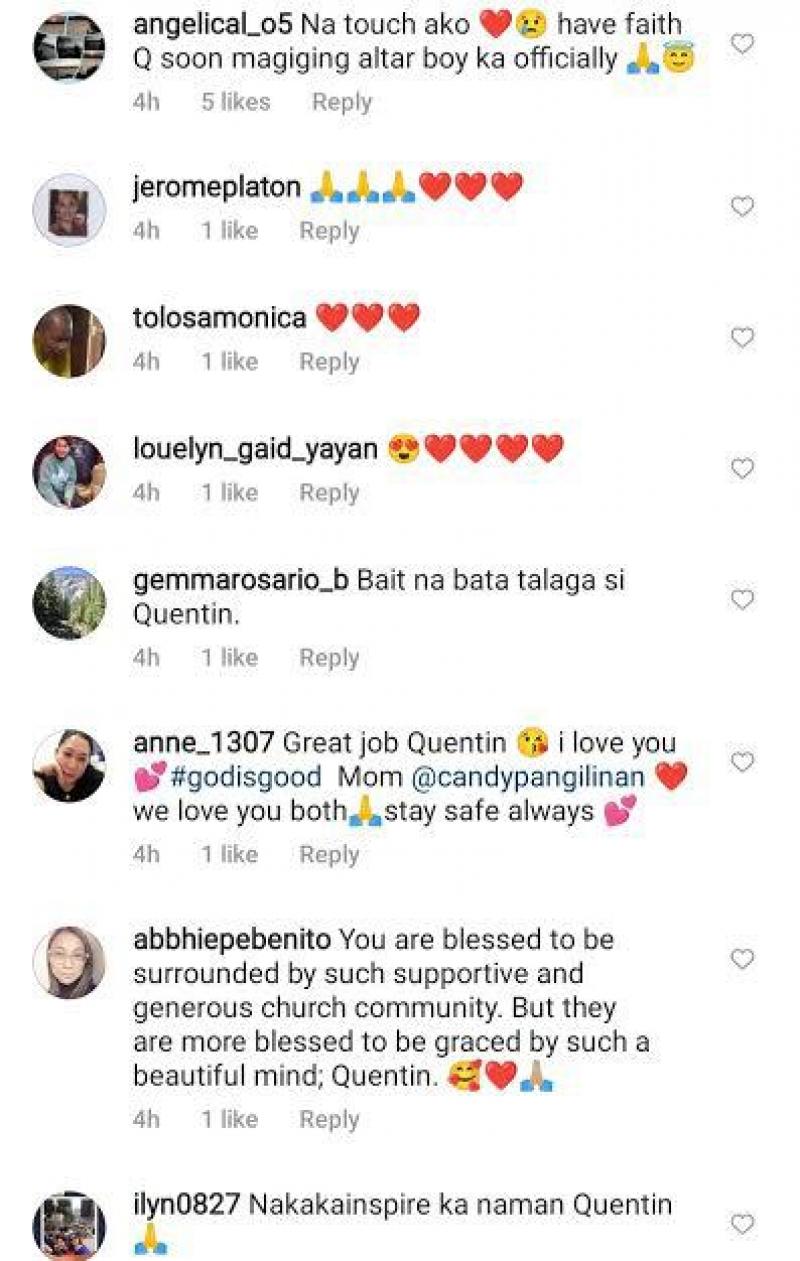This screenshot has width=800, height=1261.
Task: Visit louelyn_gaid_yayan's profile via username
Action: click(255, 450)
